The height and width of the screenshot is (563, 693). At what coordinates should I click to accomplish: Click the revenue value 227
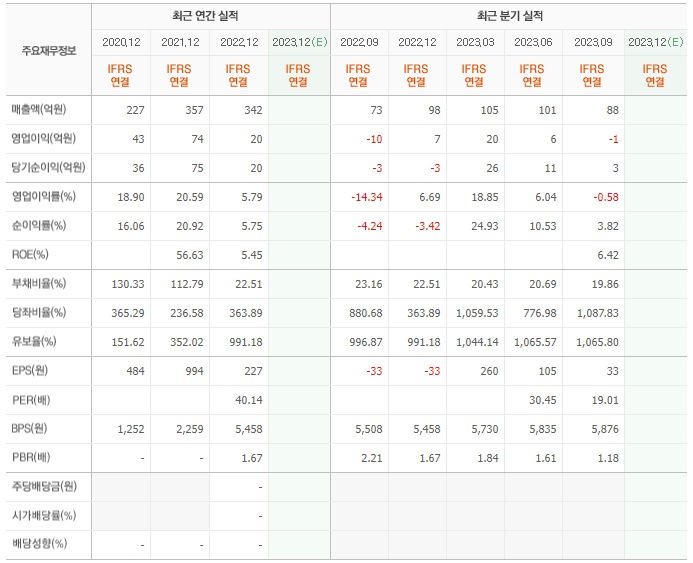pos(135,110)
